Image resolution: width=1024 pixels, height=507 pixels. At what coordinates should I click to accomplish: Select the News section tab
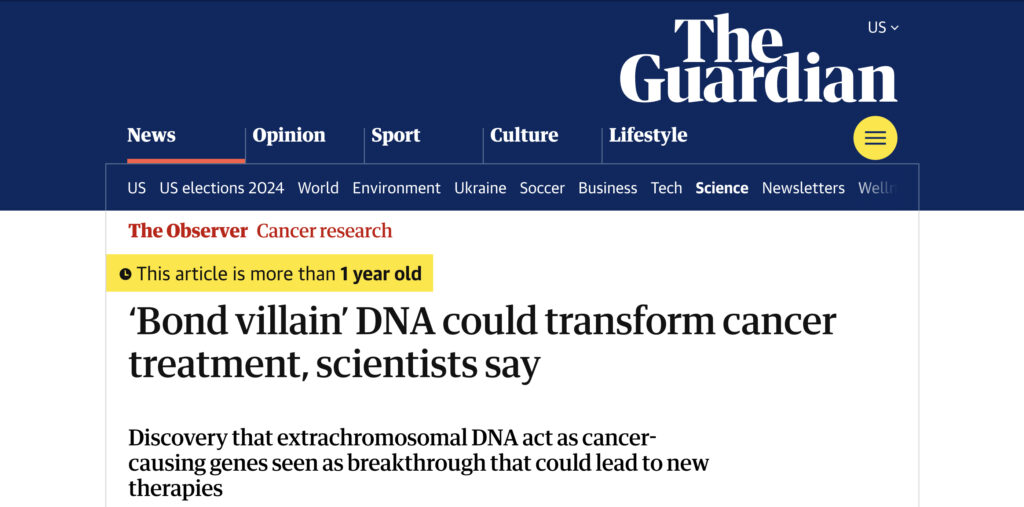click(x=152, y=135)
